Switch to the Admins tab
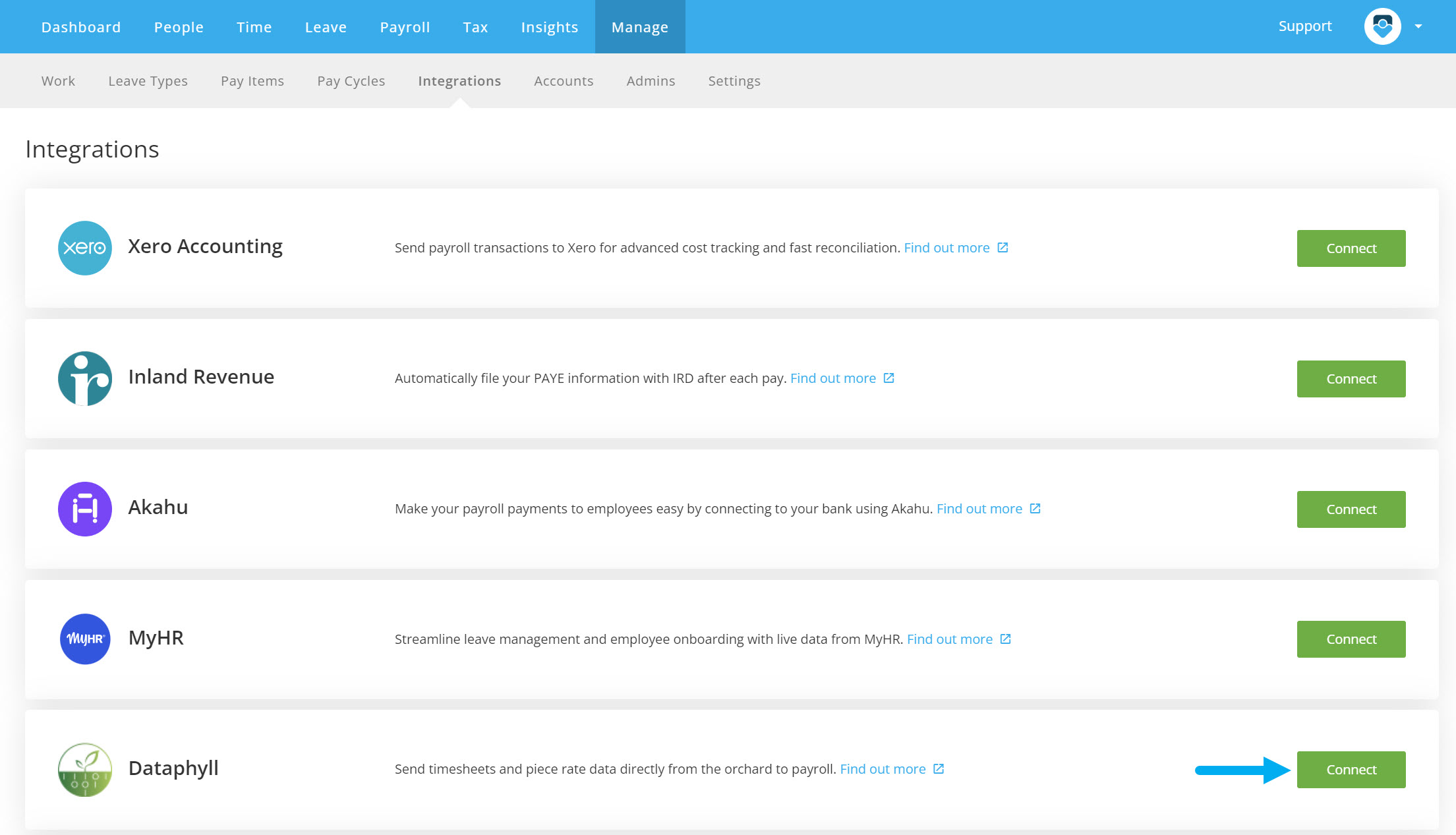This screenshot has width=1456, height=835. (651, 81)
